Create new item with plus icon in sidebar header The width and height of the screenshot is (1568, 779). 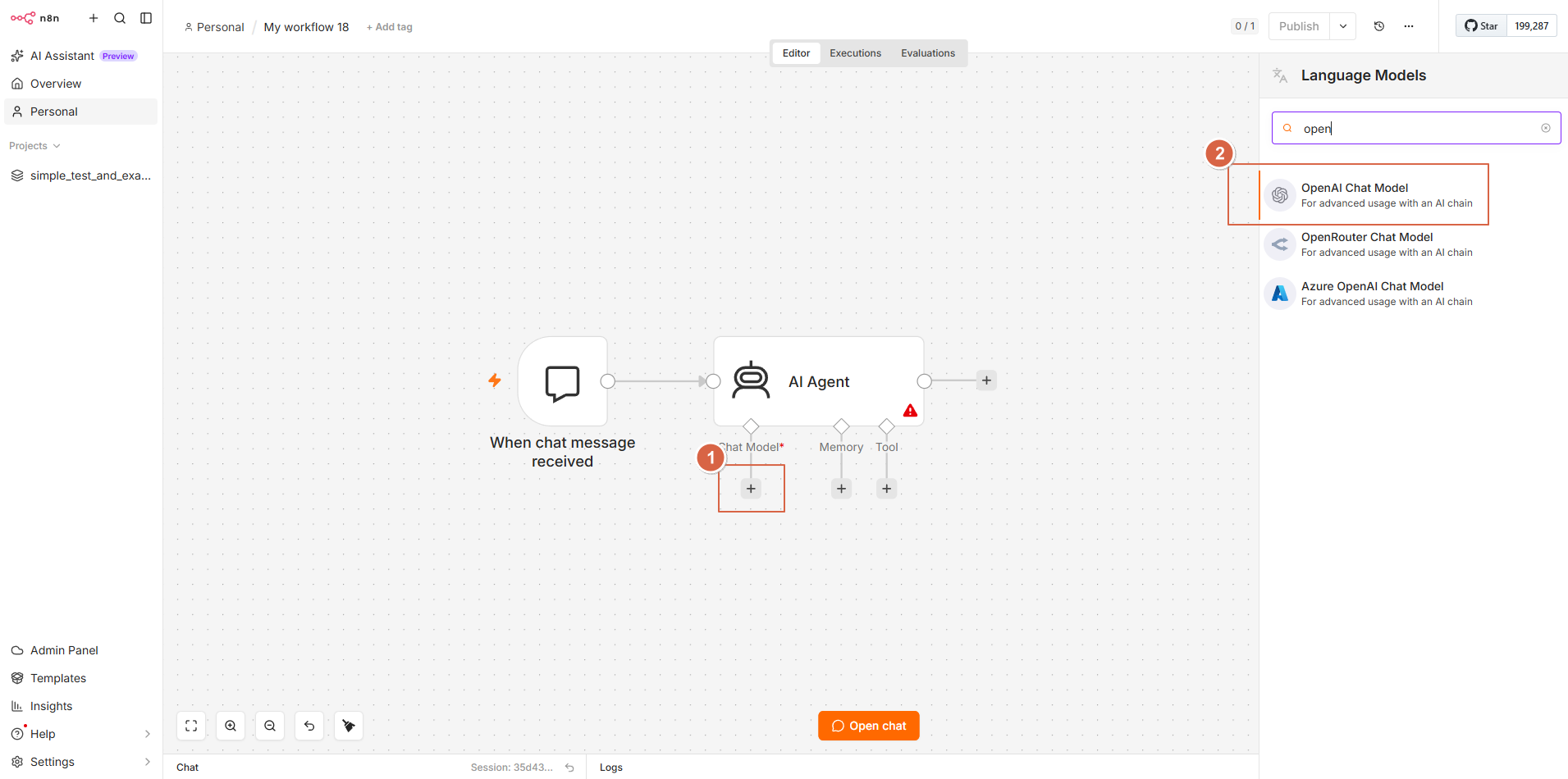point(94,18)
